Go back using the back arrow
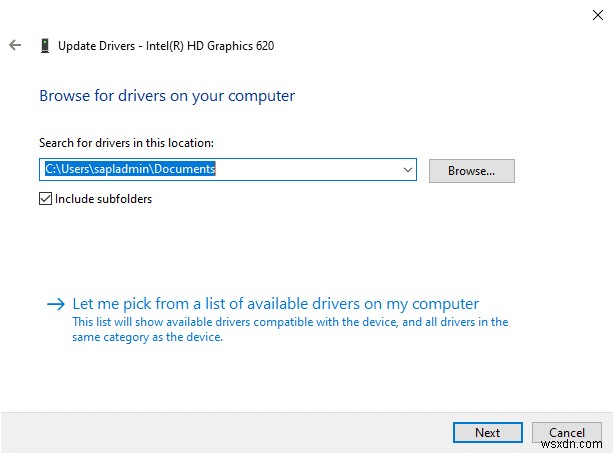This screenshot has height=454, width=614. pyautogui.click(x=15, y=45)
